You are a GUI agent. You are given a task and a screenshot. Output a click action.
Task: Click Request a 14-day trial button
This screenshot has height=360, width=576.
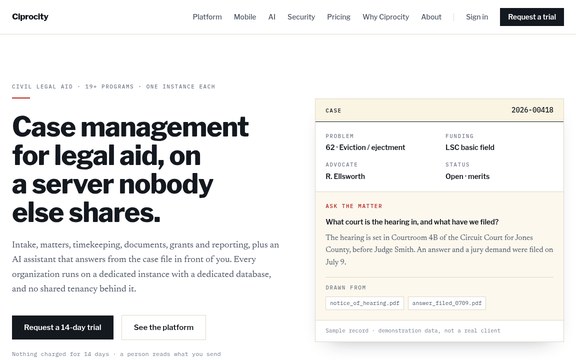62,327
